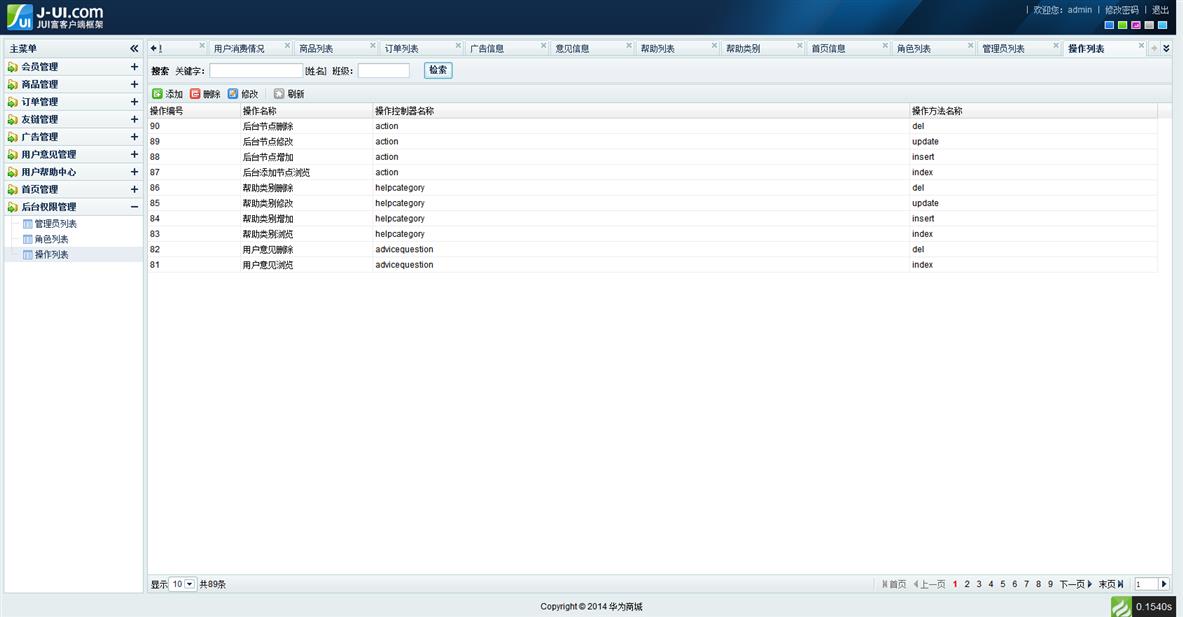Open the tab list with the double chevron icon

pos(1166,48)
